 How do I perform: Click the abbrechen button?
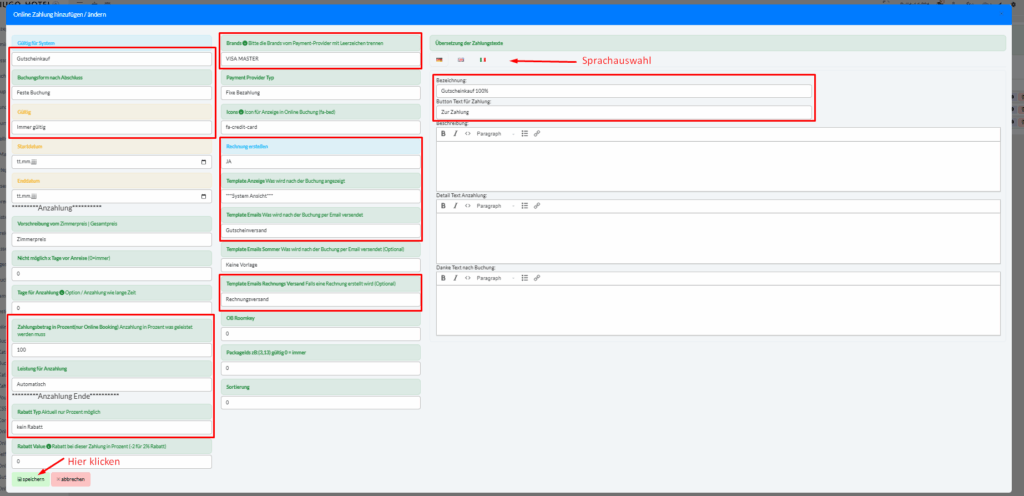pos(70,479)
